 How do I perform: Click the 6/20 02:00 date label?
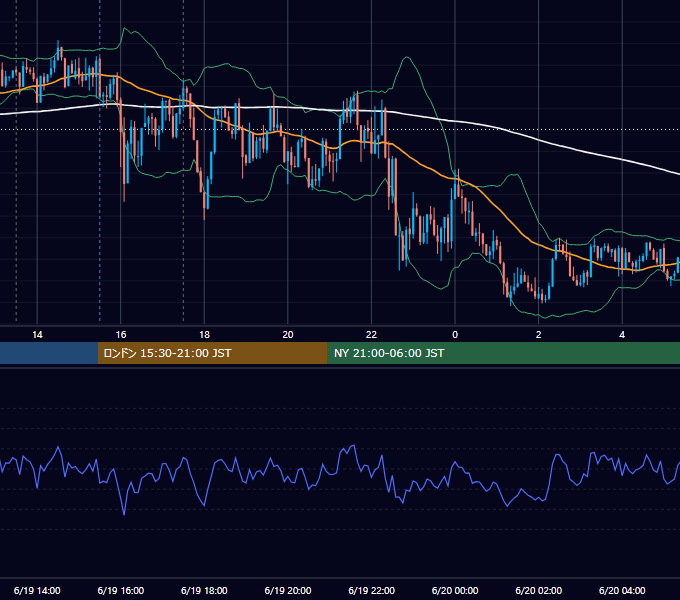(539, 590)
